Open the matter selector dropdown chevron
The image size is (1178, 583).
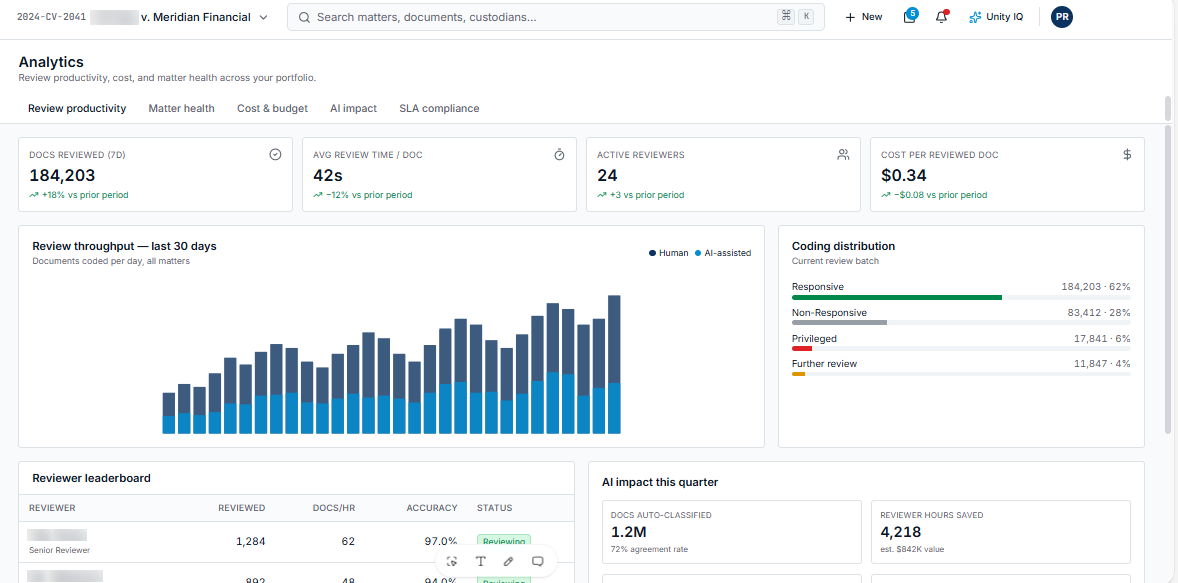click(x=263, y=17)
